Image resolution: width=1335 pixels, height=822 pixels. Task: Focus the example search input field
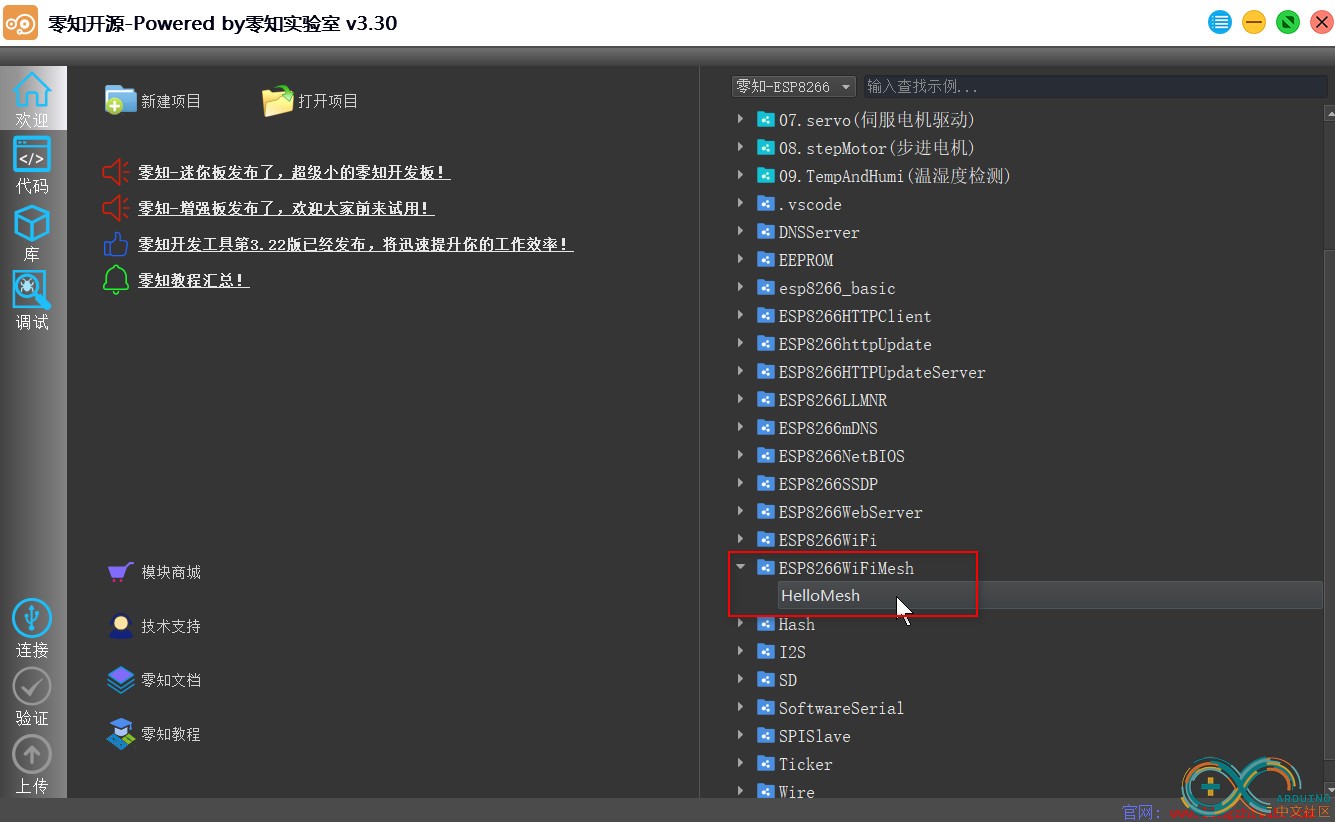[x=1095, y=87]
